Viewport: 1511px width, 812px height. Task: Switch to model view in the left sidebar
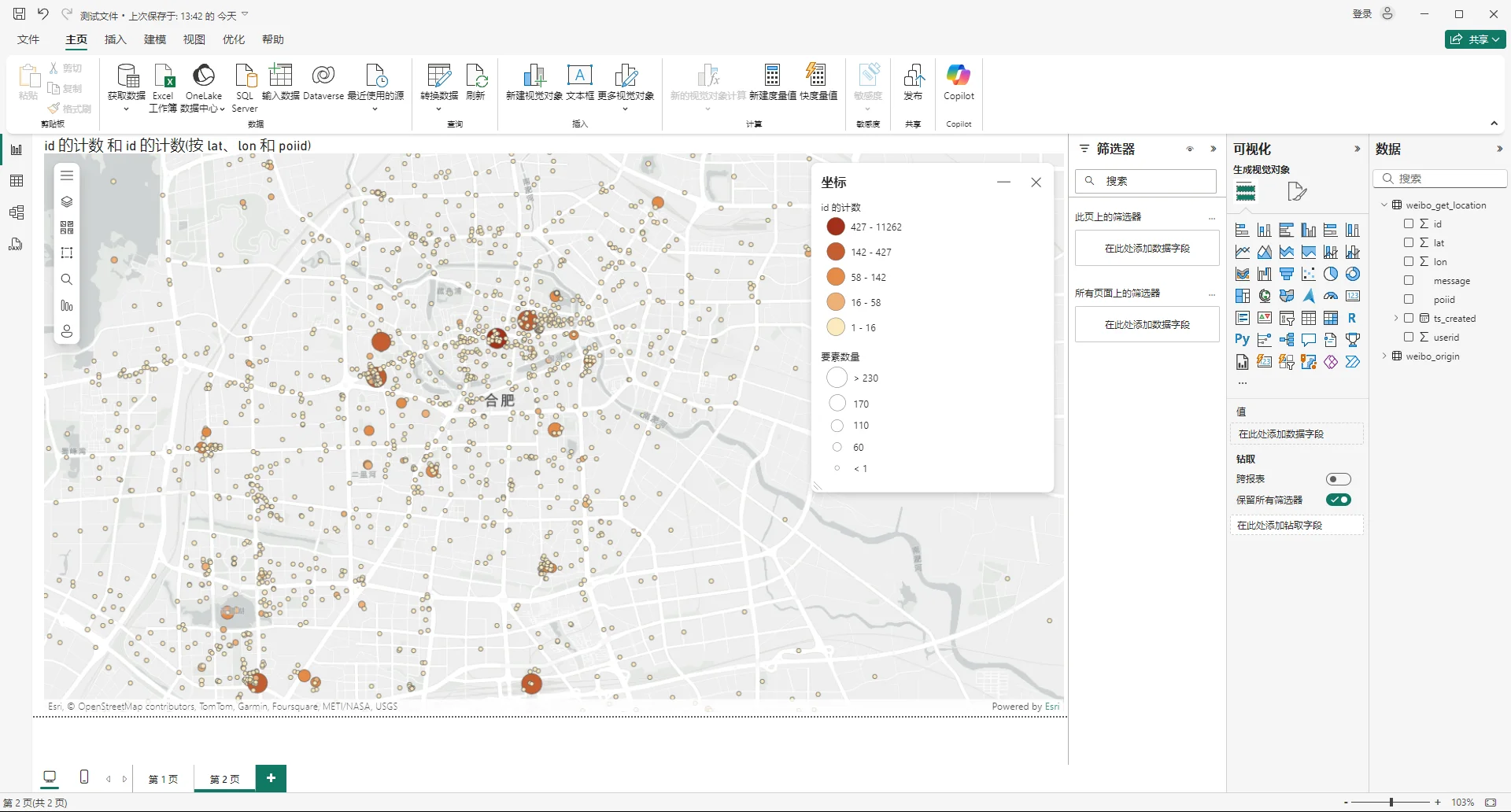(16, 211)
